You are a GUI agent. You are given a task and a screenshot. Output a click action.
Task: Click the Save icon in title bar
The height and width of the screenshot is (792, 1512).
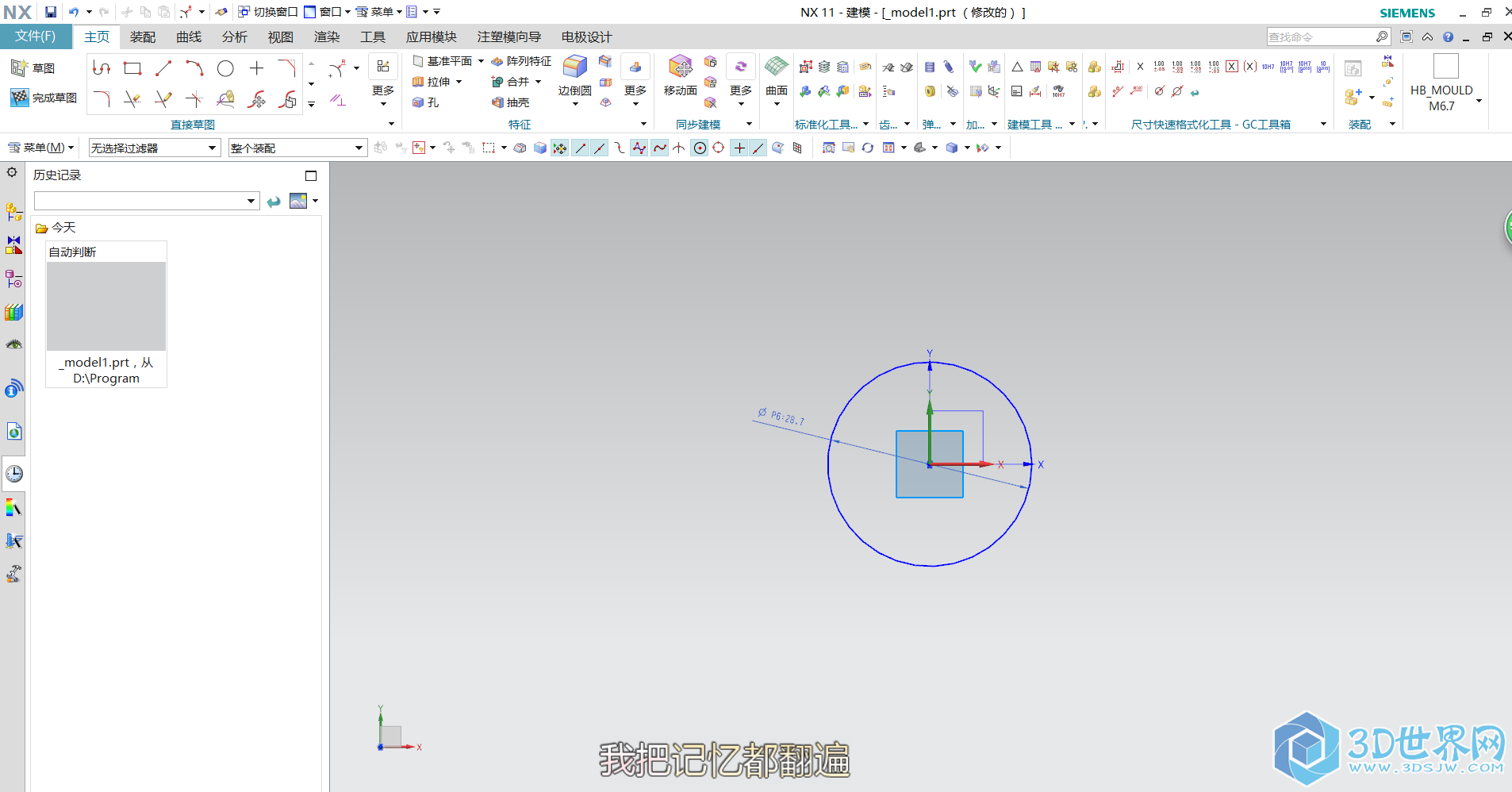[x=51, y=12]
